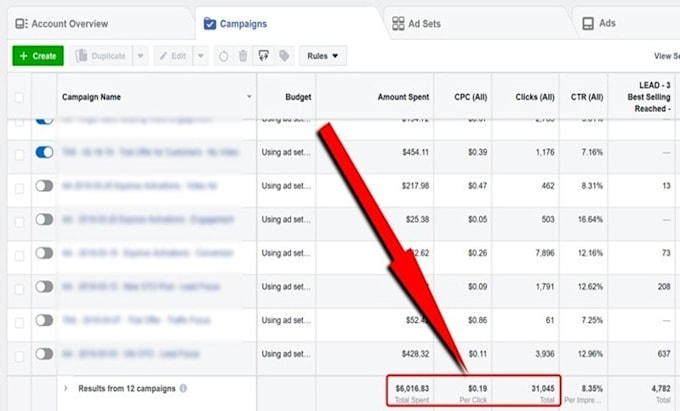Enable the toggle on the 1,791 clicks row
Screen dimensions: 680x411
pos(44,287)
